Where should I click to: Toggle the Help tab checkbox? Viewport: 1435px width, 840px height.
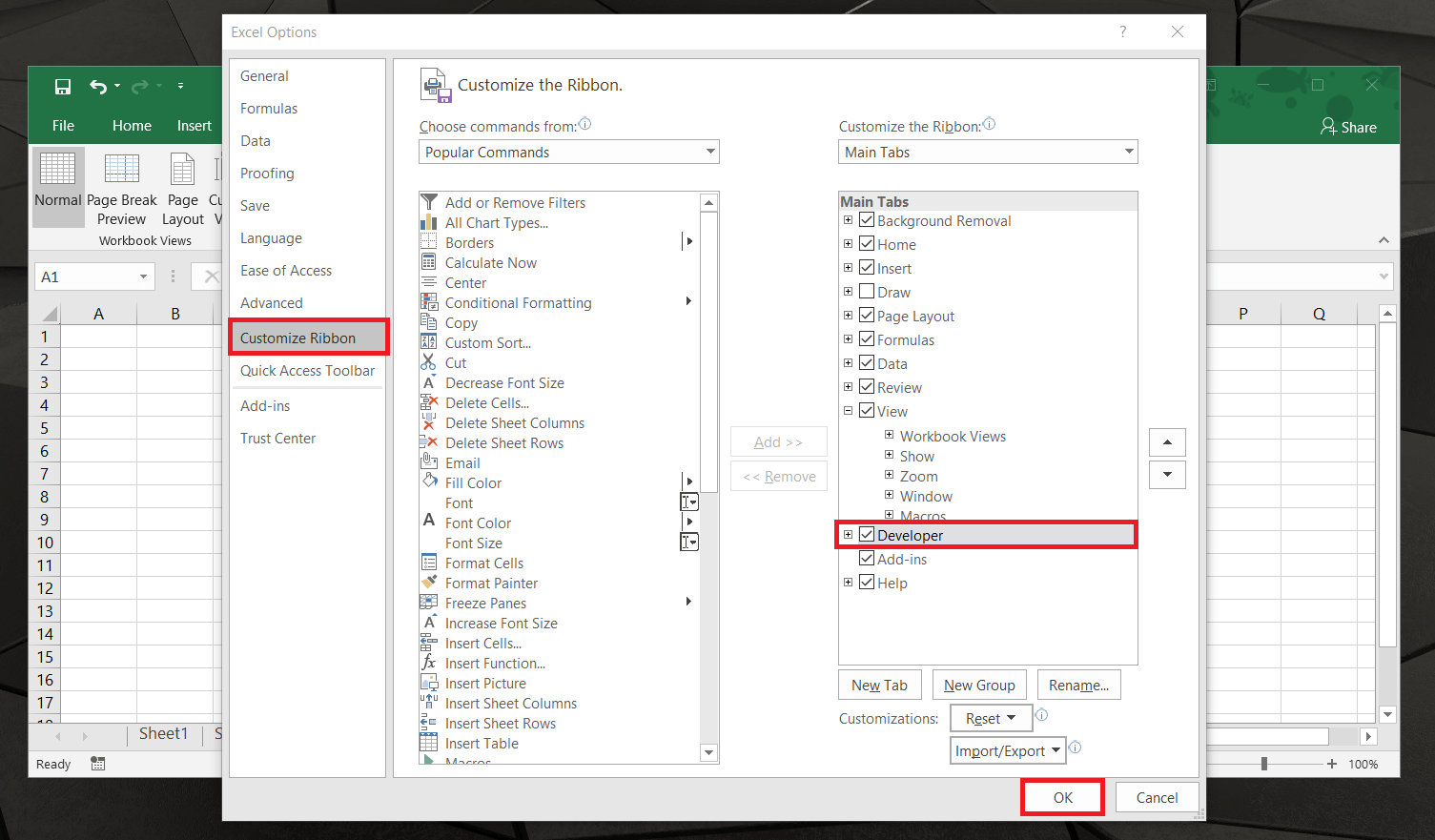[x=867, y=583]
